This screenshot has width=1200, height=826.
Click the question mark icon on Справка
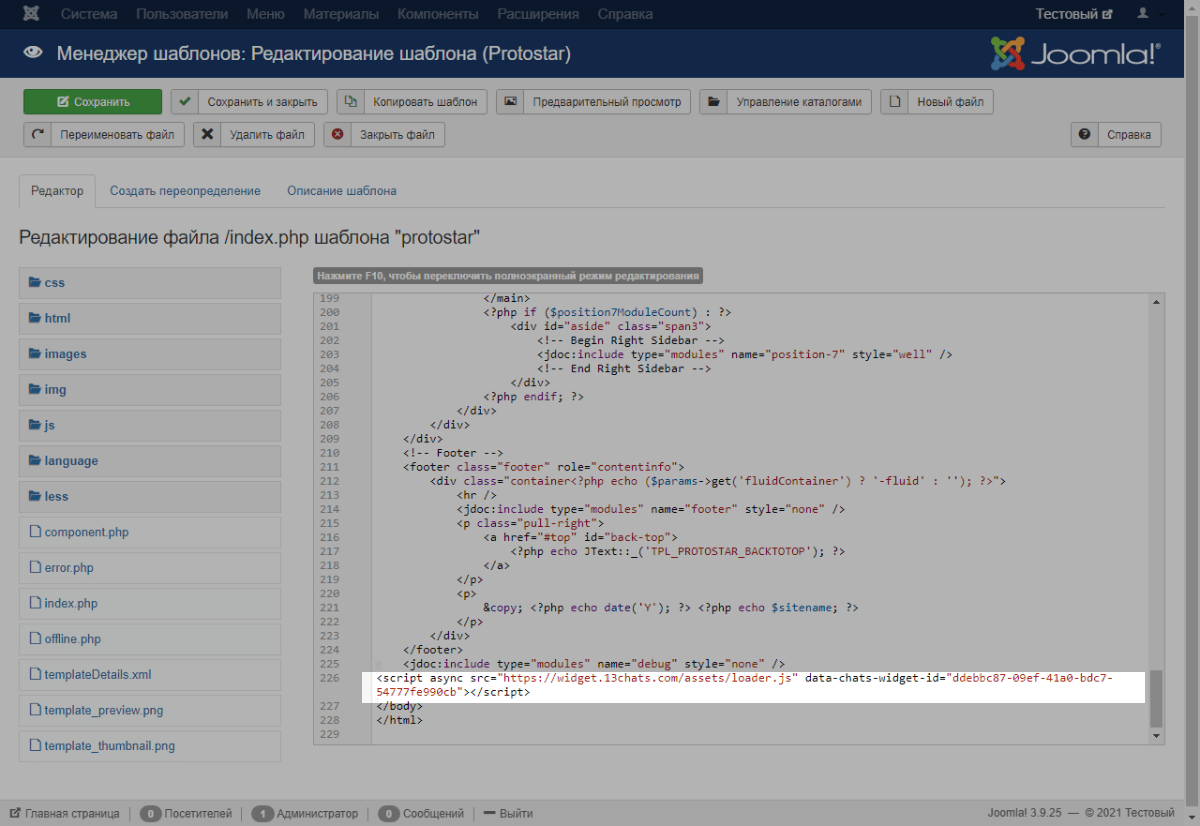click(x=1084, y=135)
